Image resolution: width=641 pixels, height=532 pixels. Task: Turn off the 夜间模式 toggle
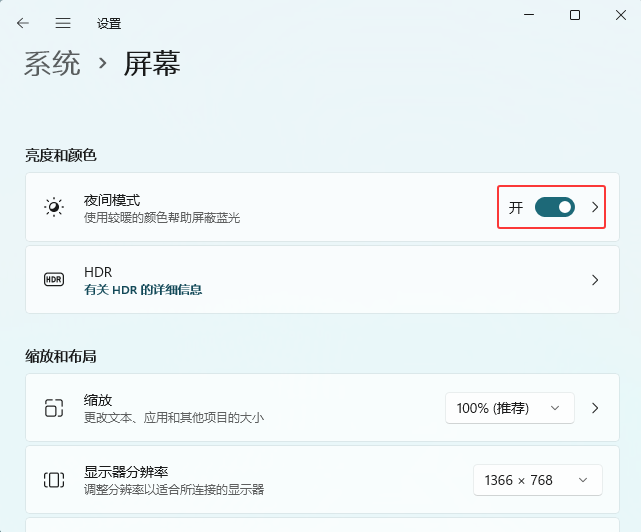tap(554, 207)
